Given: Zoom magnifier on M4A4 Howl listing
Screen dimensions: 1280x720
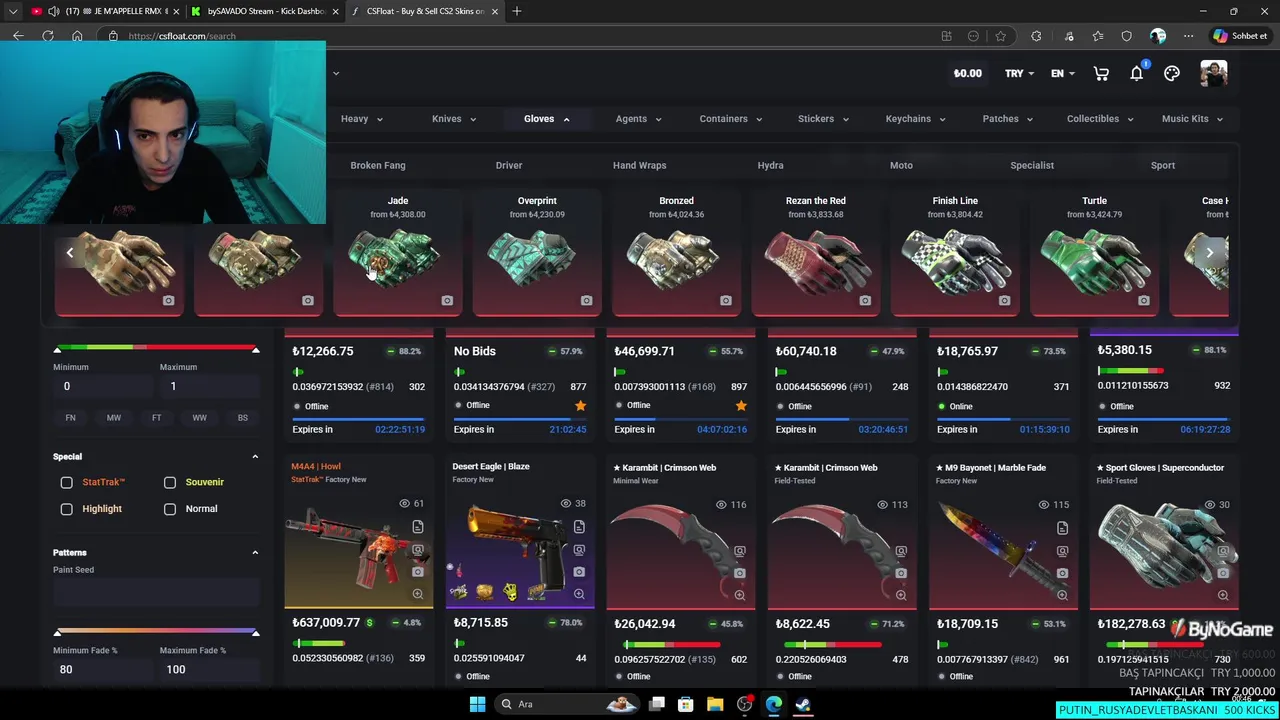Looking at the screenshot, I should coord(418,594).
